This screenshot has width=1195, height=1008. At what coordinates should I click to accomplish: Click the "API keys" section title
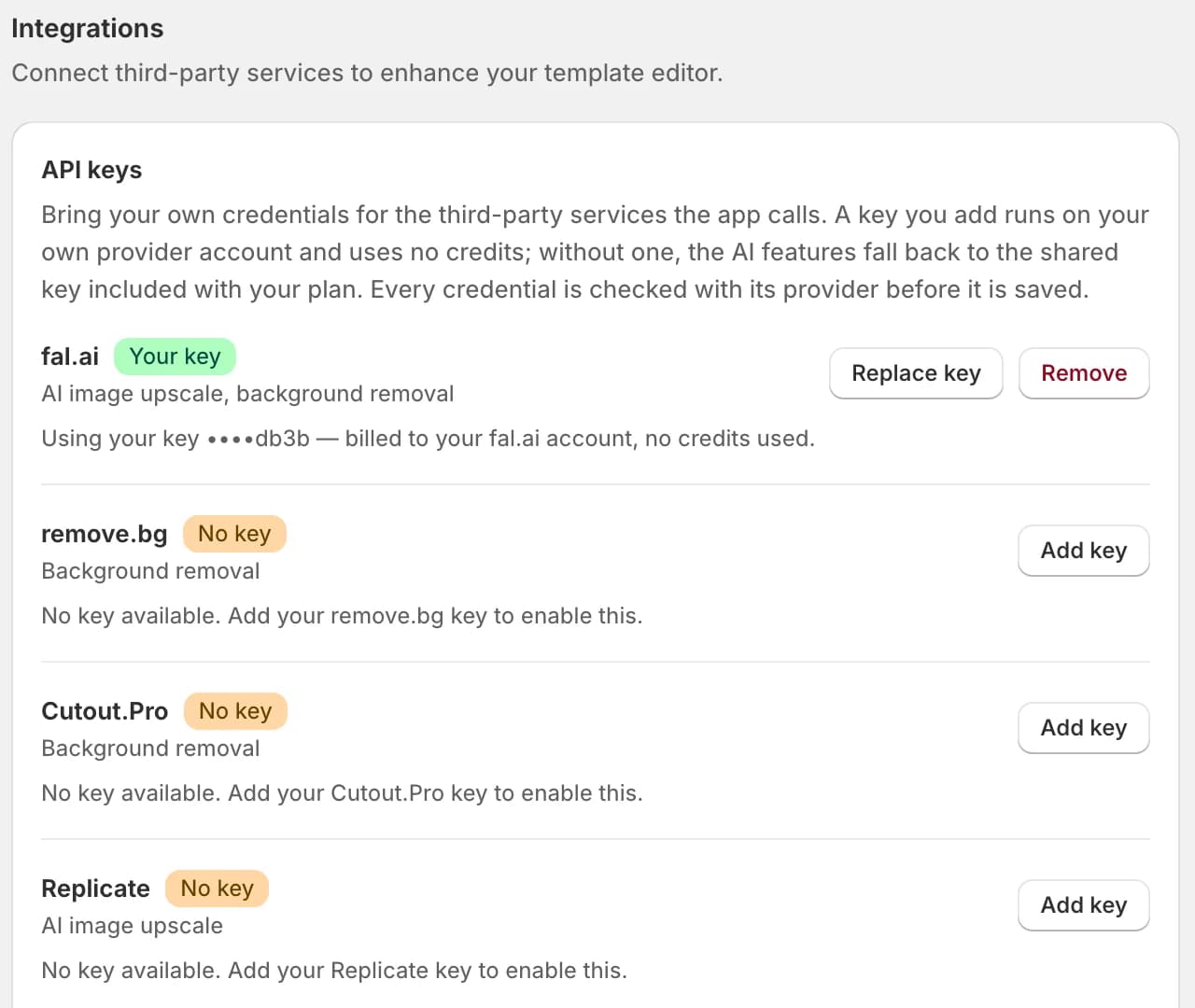point(91,170)
